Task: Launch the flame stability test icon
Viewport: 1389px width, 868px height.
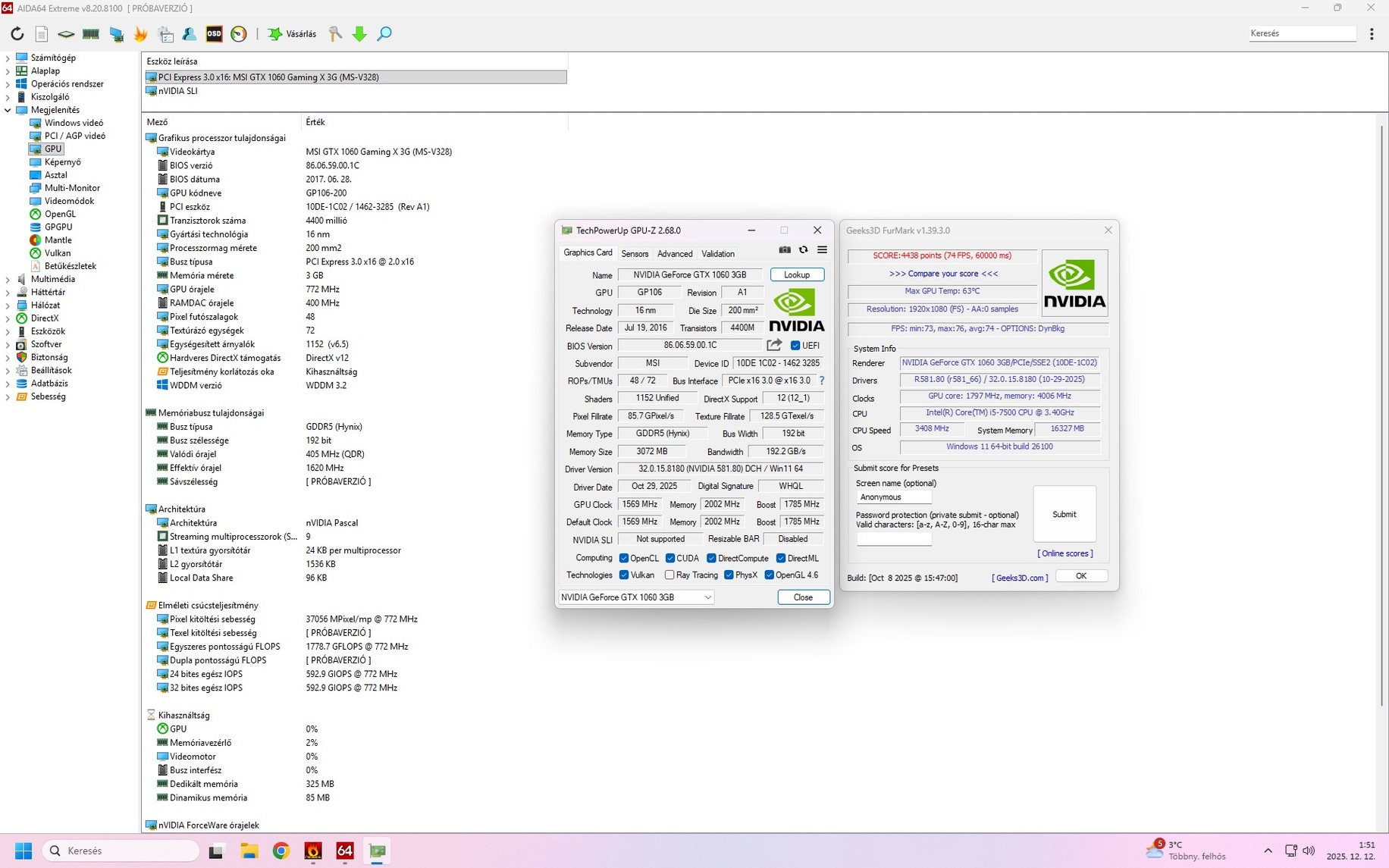Action: tap(140, 34)
